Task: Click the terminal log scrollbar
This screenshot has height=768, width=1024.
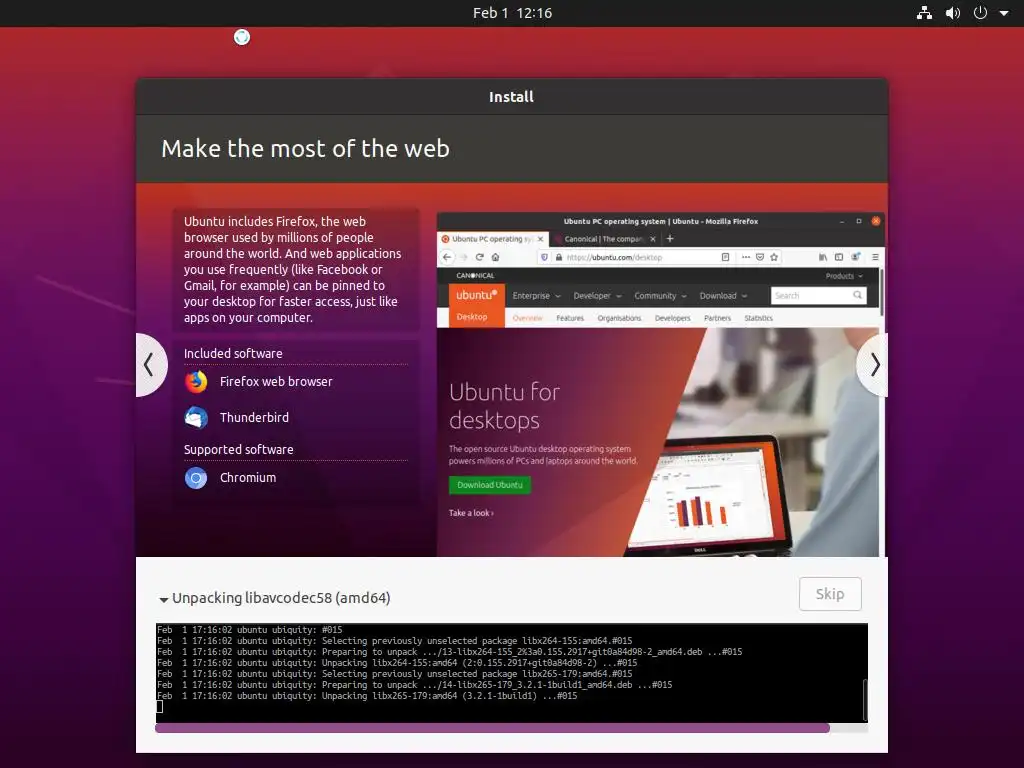Action: point(865,699)
